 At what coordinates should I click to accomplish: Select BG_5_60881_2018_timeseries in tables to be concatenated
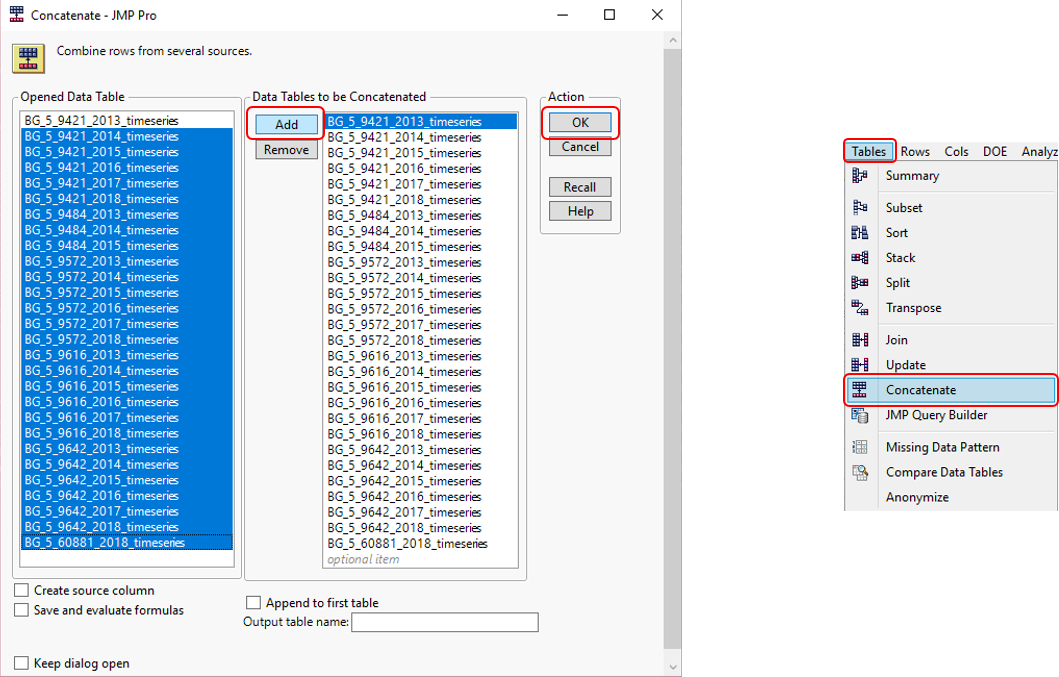(x=421, y=544)
